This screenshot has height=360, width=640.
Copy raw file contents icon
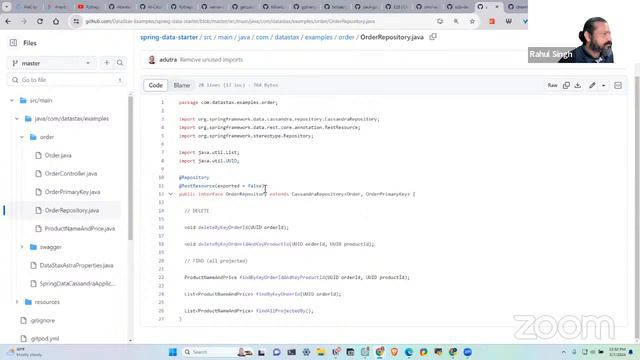tap(566, 85)
